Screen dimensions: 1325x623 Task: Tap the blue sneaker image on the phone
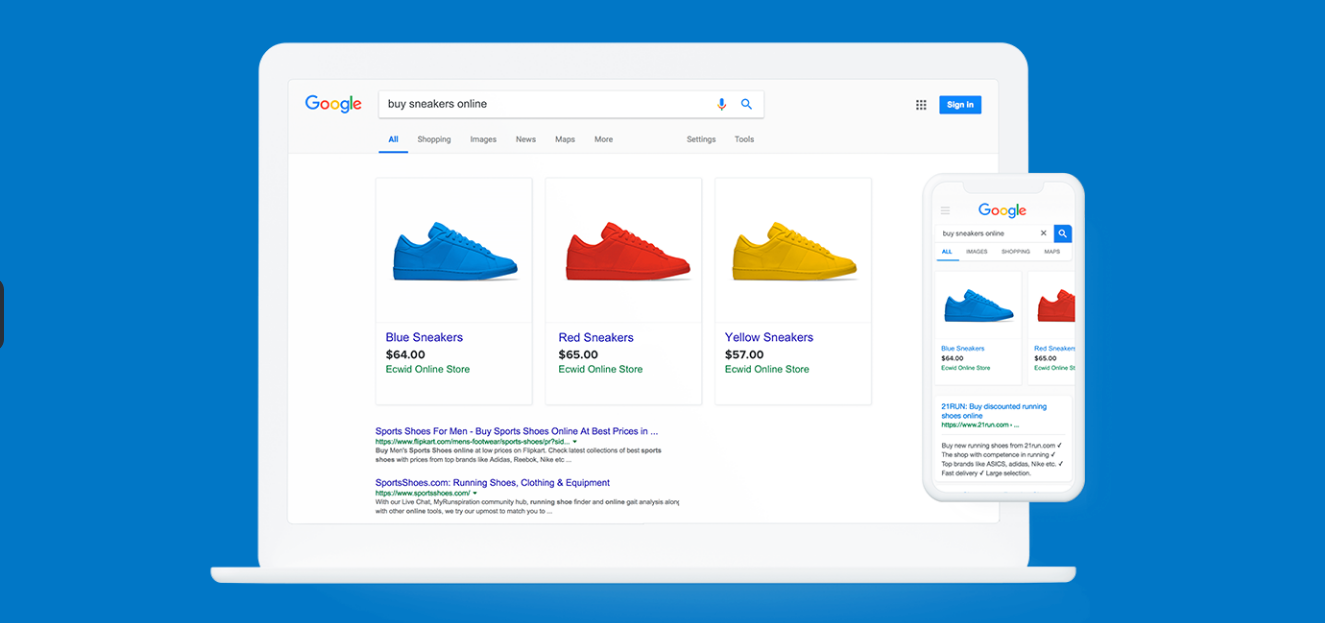click(x=977, y=306)
